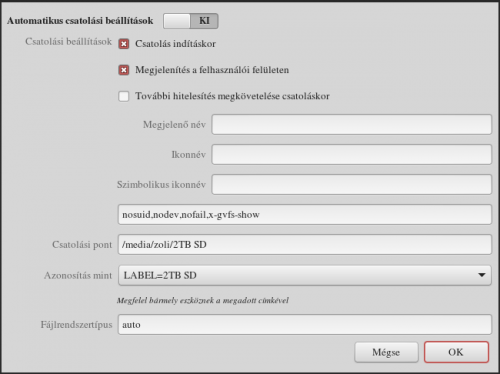The width and height of the screenshot is (500, 374).
Task: Focus the Ikonnév text field
Action: coord(352,154)
